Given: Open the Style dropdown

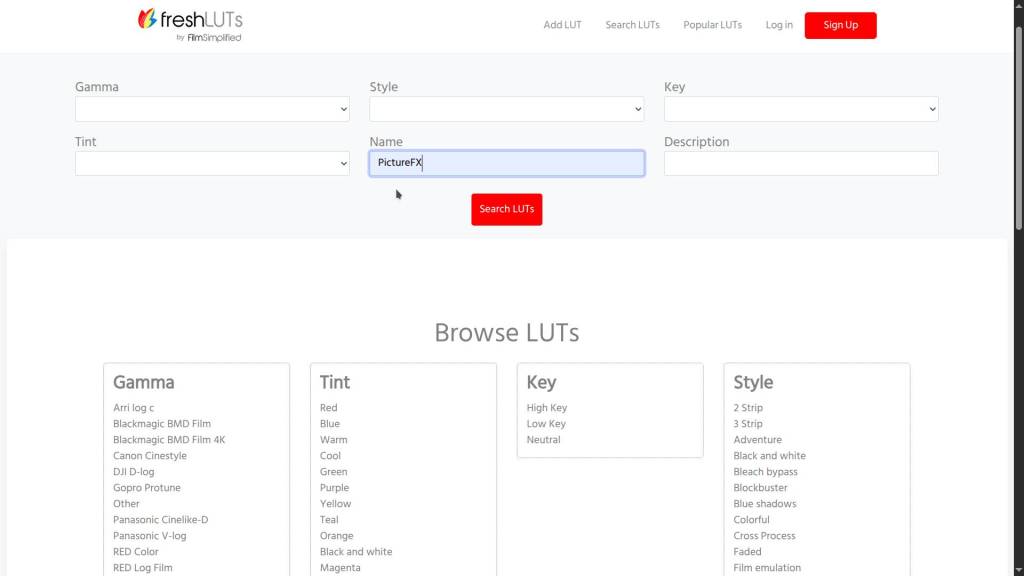Looking at the screenshot, I should (x=507, y=109).
